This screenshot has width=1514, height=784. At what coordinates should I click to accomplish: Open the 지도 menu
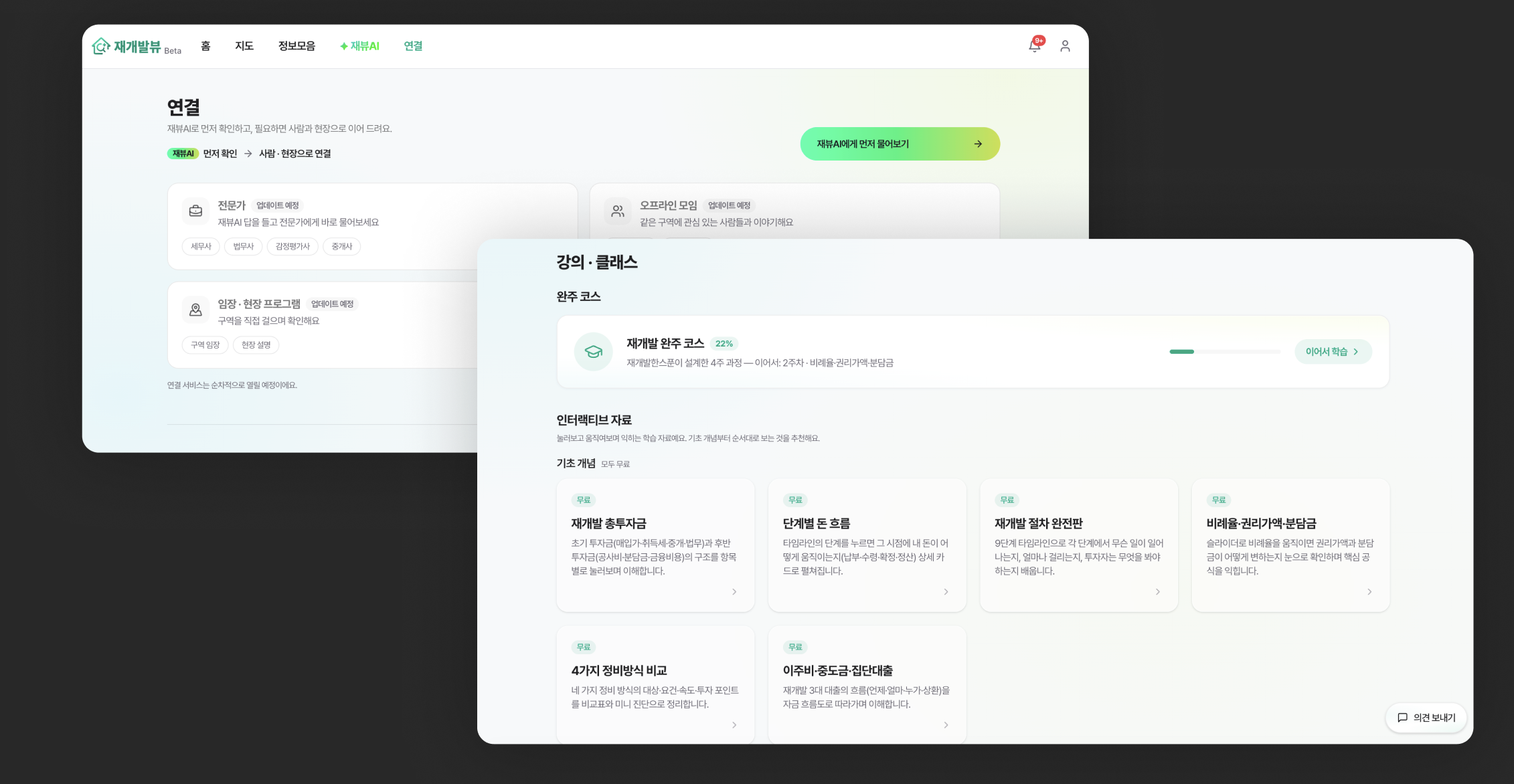(244, 45)
